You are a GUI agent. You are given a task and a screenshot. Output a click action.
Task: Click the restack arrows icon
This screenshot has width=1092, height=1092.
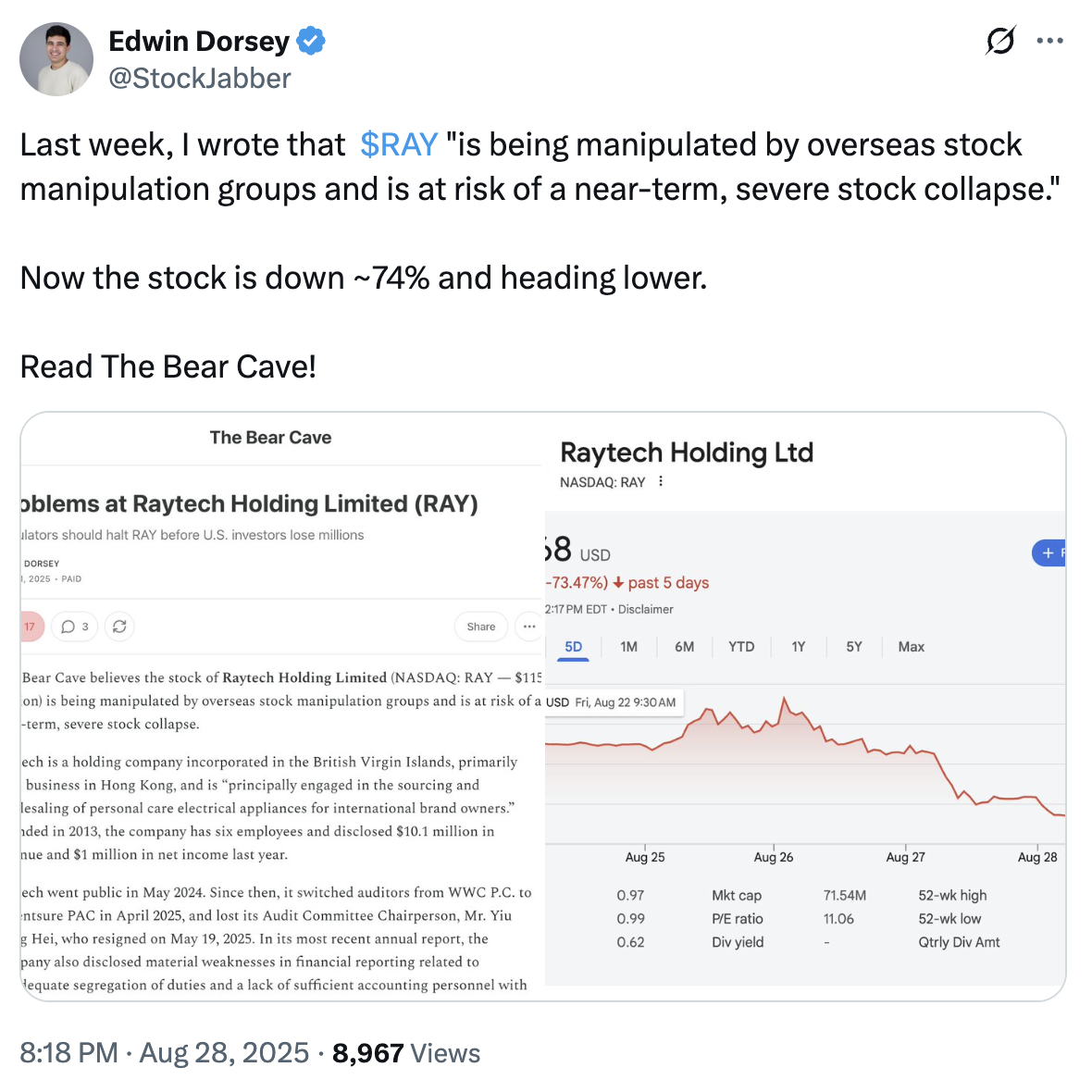pos(119,627)
